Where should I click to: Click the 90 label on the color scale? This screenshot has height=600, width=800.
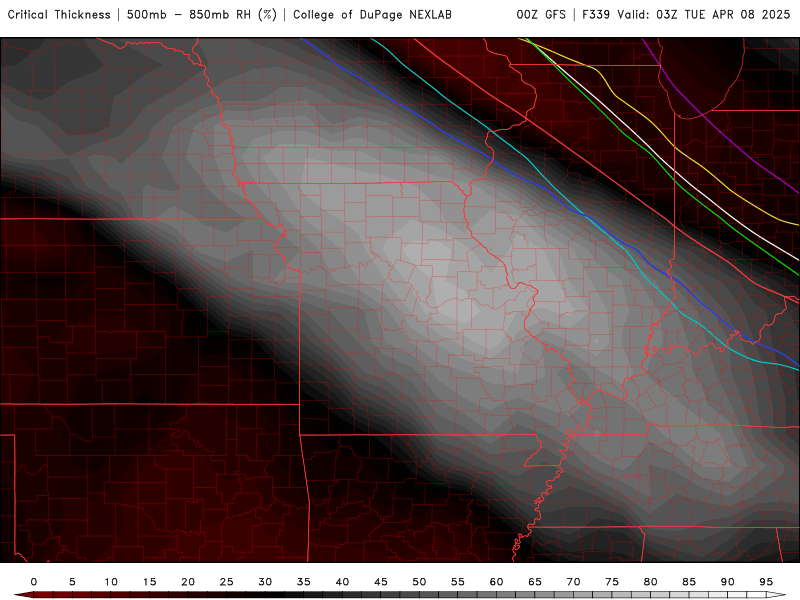(728, 582)
